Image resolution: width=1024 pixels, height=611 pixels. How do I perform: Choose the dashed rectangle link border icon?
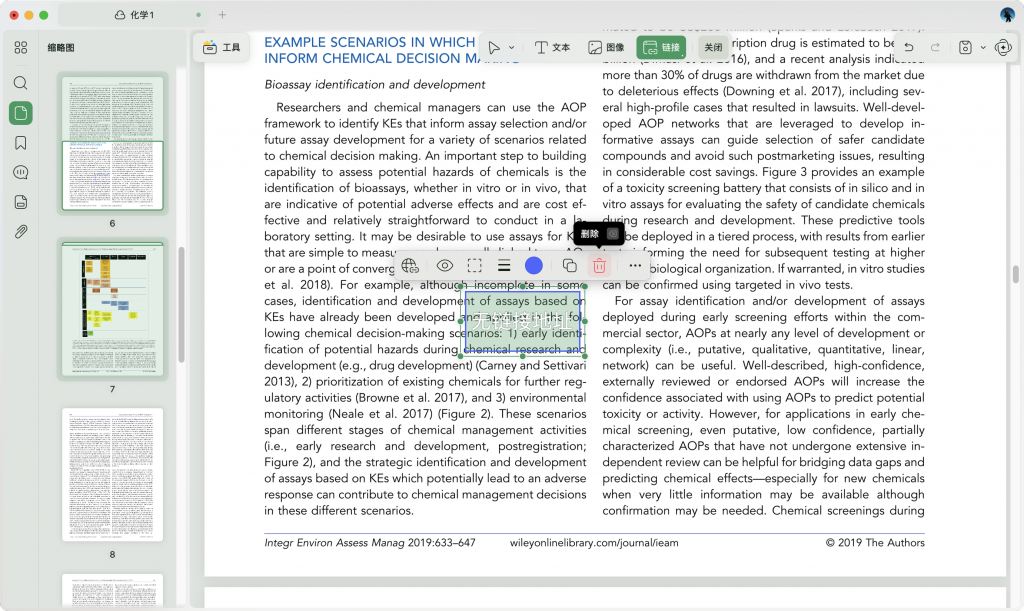tap(475, 266)
